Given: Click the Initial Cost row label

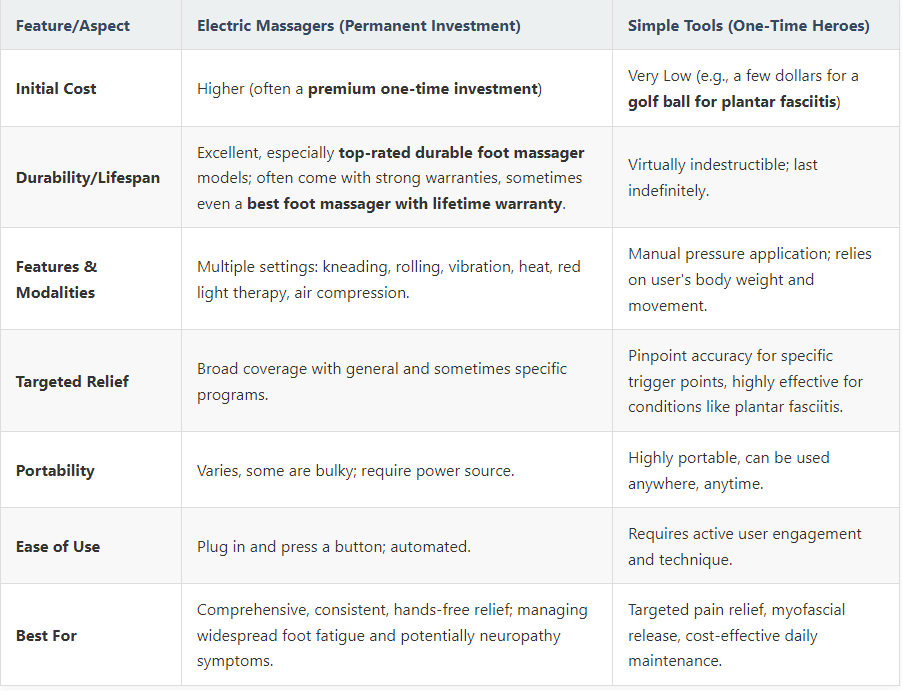Looking at the screenshot, I should pyautogui.click(x=56, y=89).
